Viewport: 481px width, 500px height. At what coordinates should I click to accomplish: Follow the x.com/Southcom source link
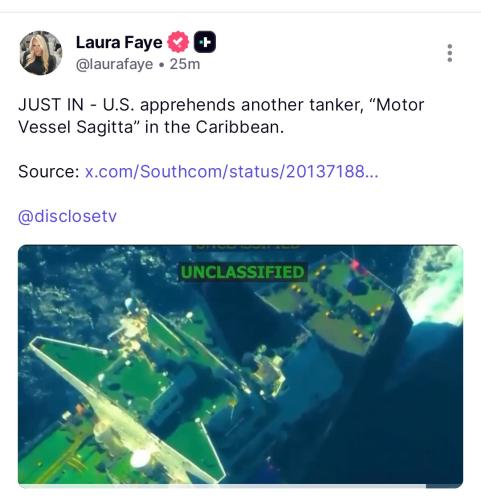pos(232,171)
